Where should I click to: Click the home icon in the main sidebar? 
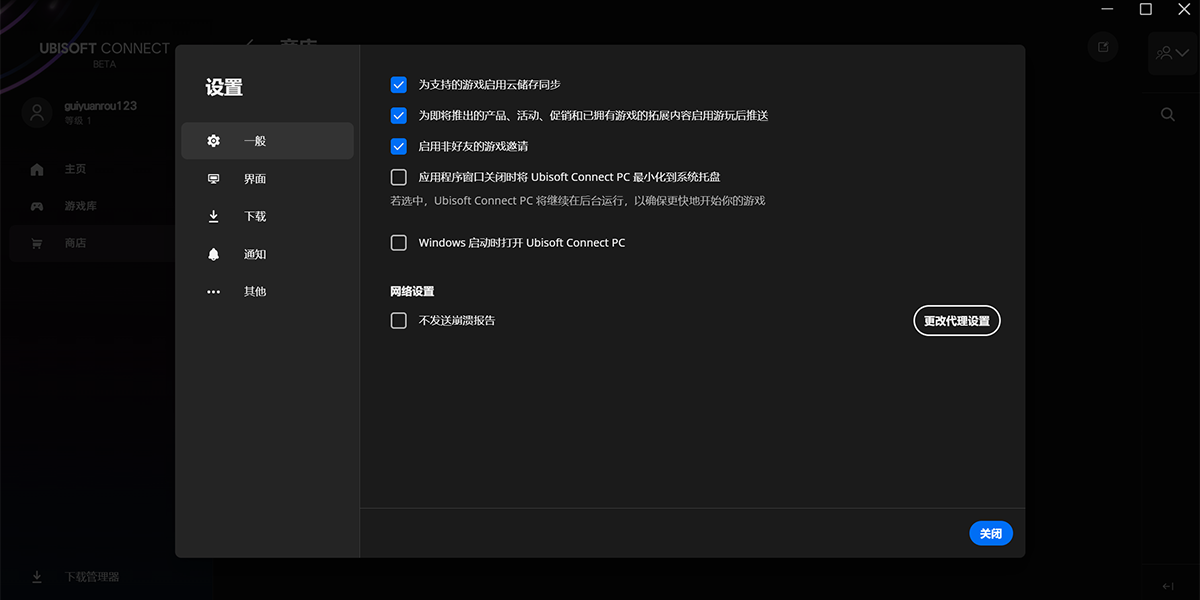(37, 169)
